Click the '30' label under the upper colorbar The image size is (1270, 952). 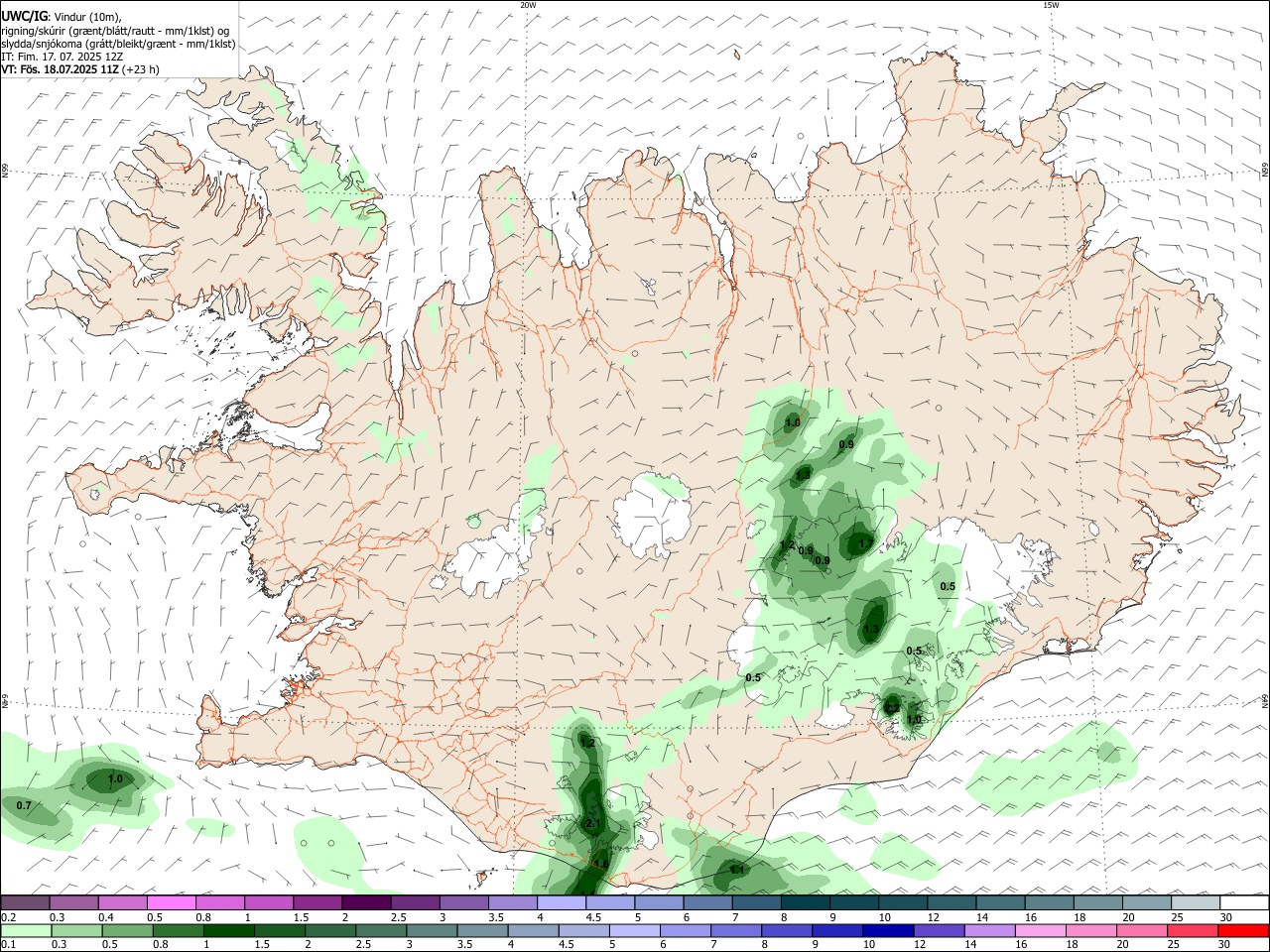(1225, 917)
